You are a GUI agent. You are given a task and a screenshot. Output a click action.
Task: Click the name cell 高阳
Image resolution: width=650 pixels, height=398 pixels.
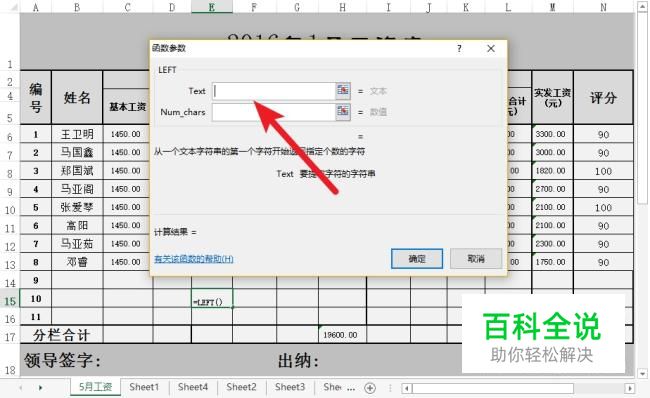click(x=77, y=226)
